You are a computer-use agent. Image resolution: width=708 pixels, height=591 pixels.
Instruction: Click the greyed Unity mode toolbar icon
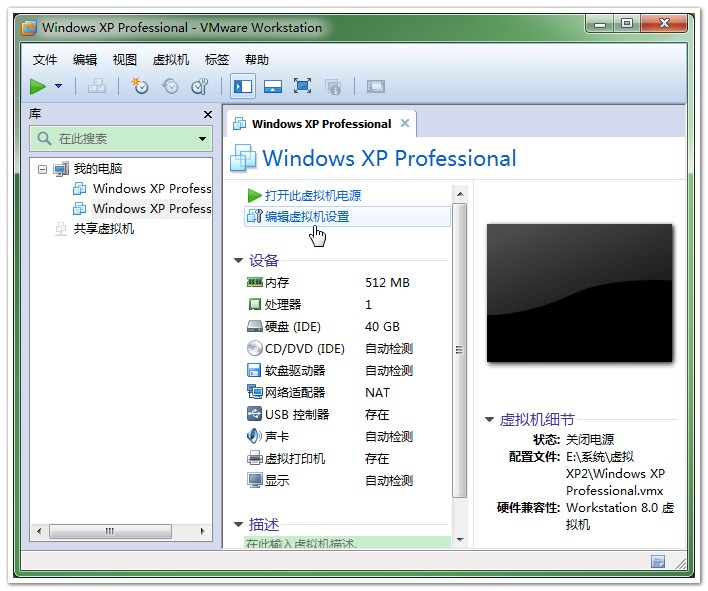[333, 86]
